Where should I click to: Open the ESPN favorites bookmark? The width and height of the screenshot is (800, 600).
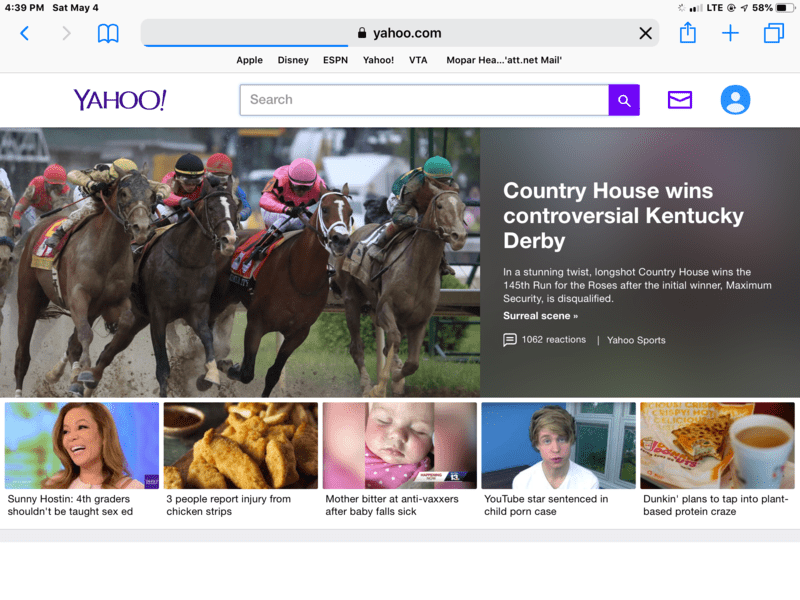[335, 60]
